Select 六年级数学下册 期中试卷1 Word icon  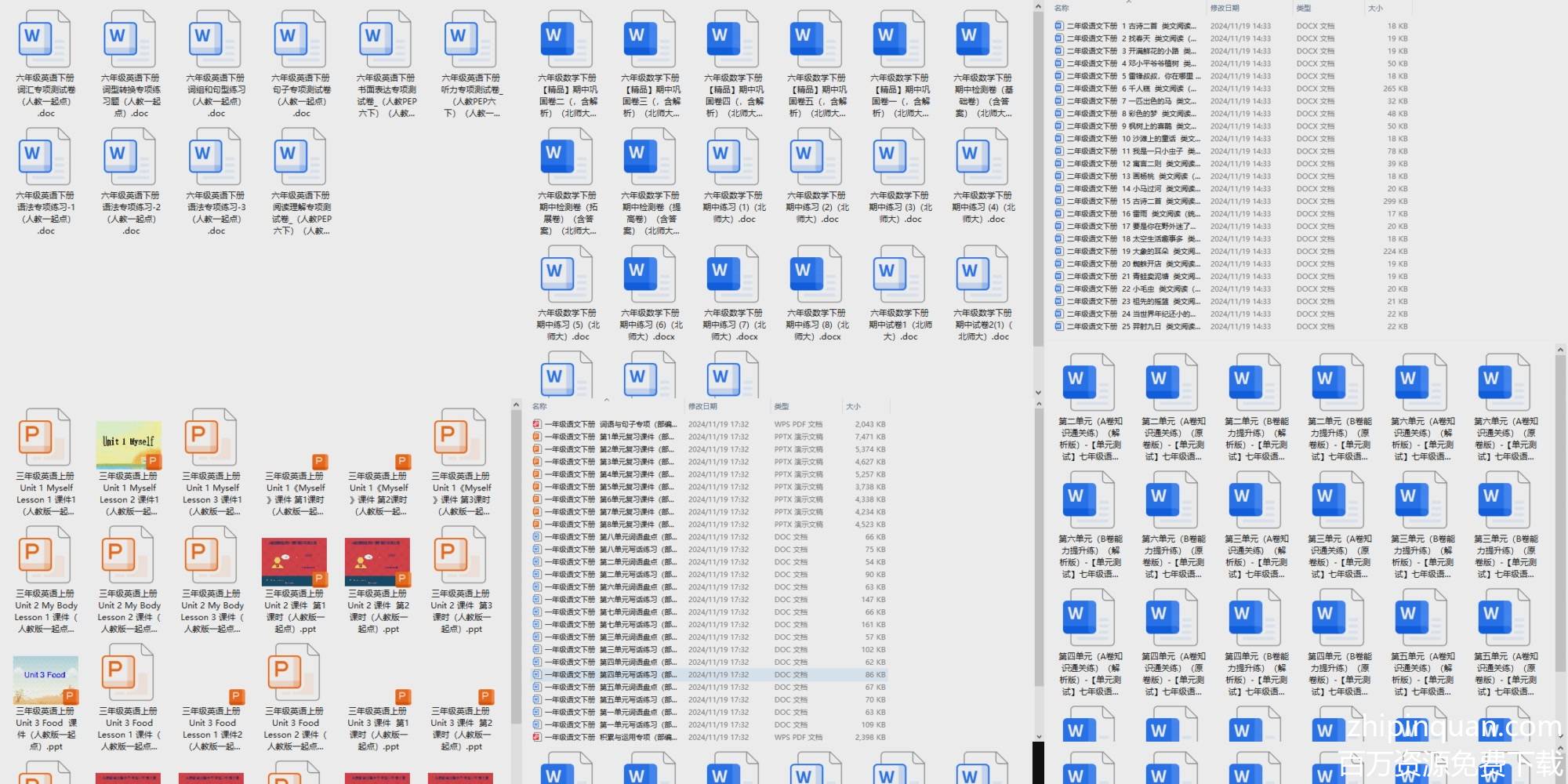899,275
